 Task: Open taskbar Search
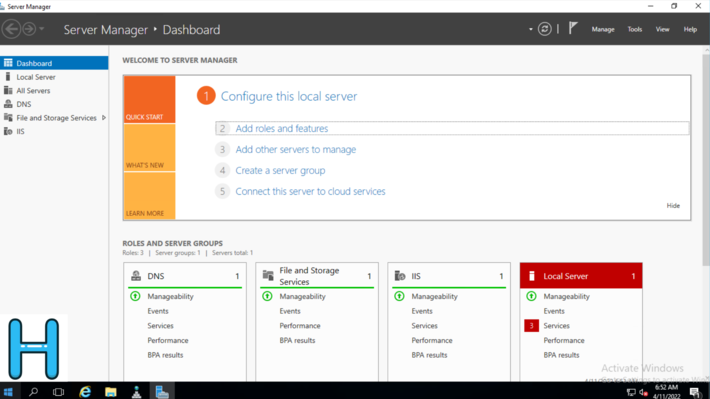(34, 391)
